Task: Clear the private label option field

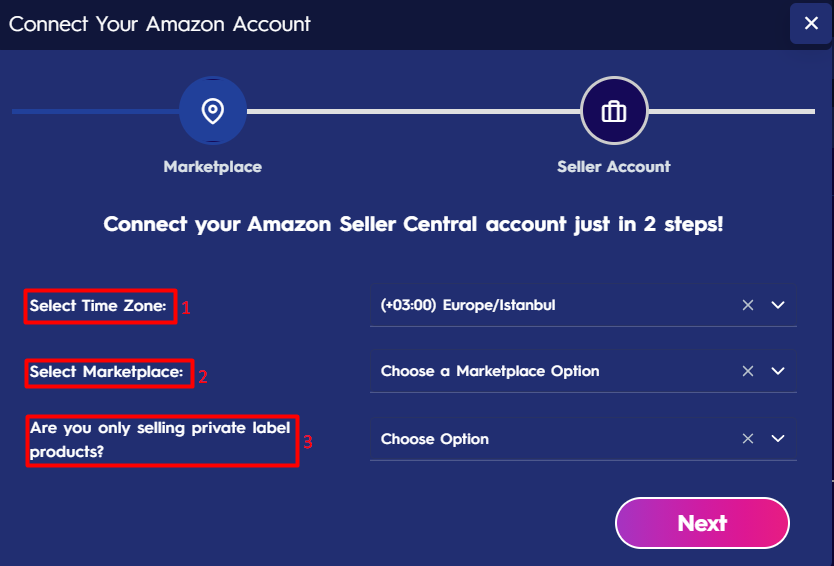Action: [x=748, y=438]
